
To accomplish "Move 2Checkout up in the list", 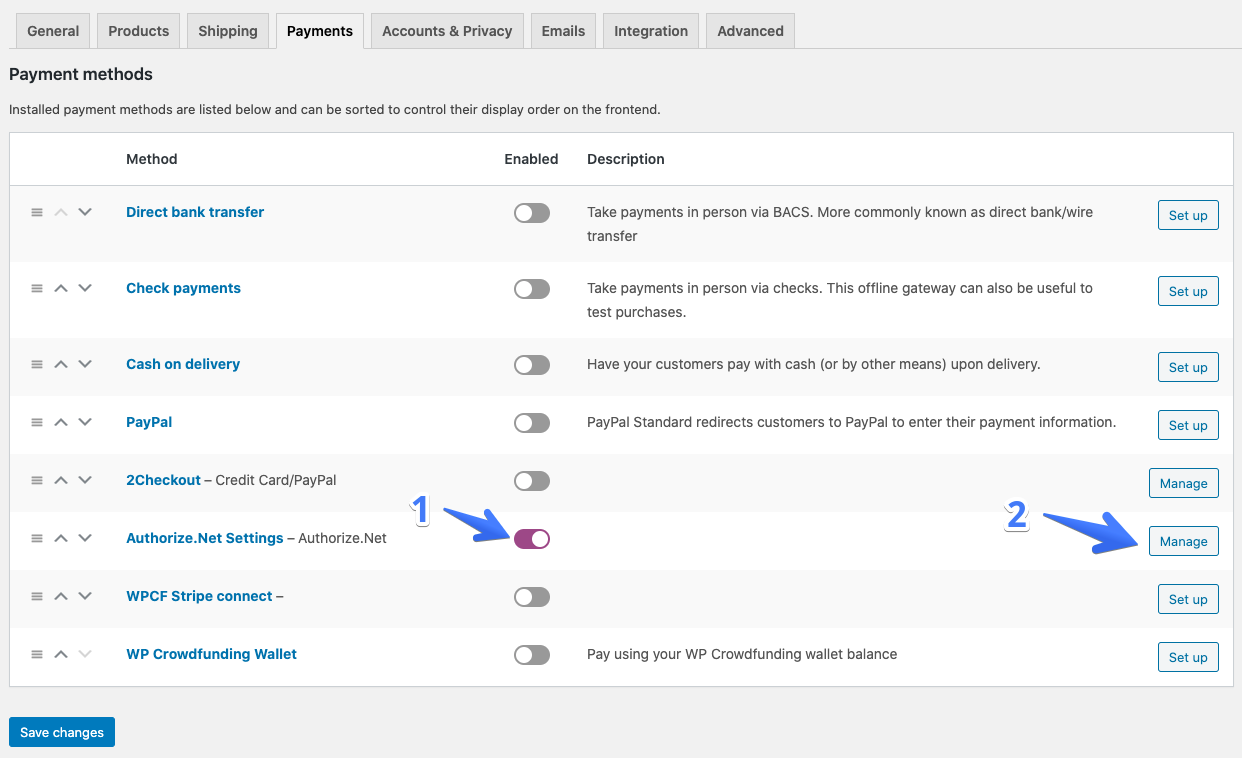I will (61, 480).
